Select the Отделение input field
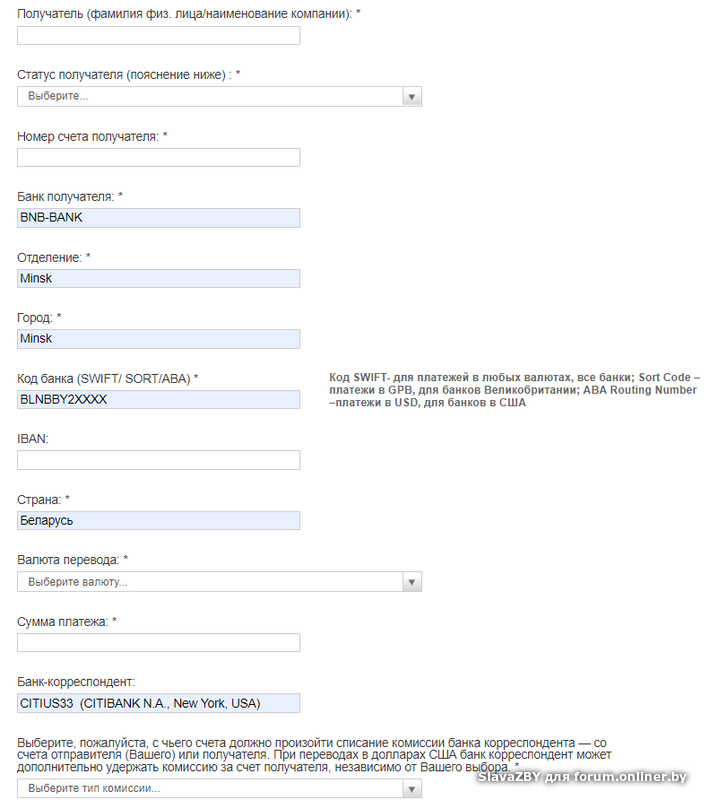This screenshot has height=800, width=710. tap(159, 278)
